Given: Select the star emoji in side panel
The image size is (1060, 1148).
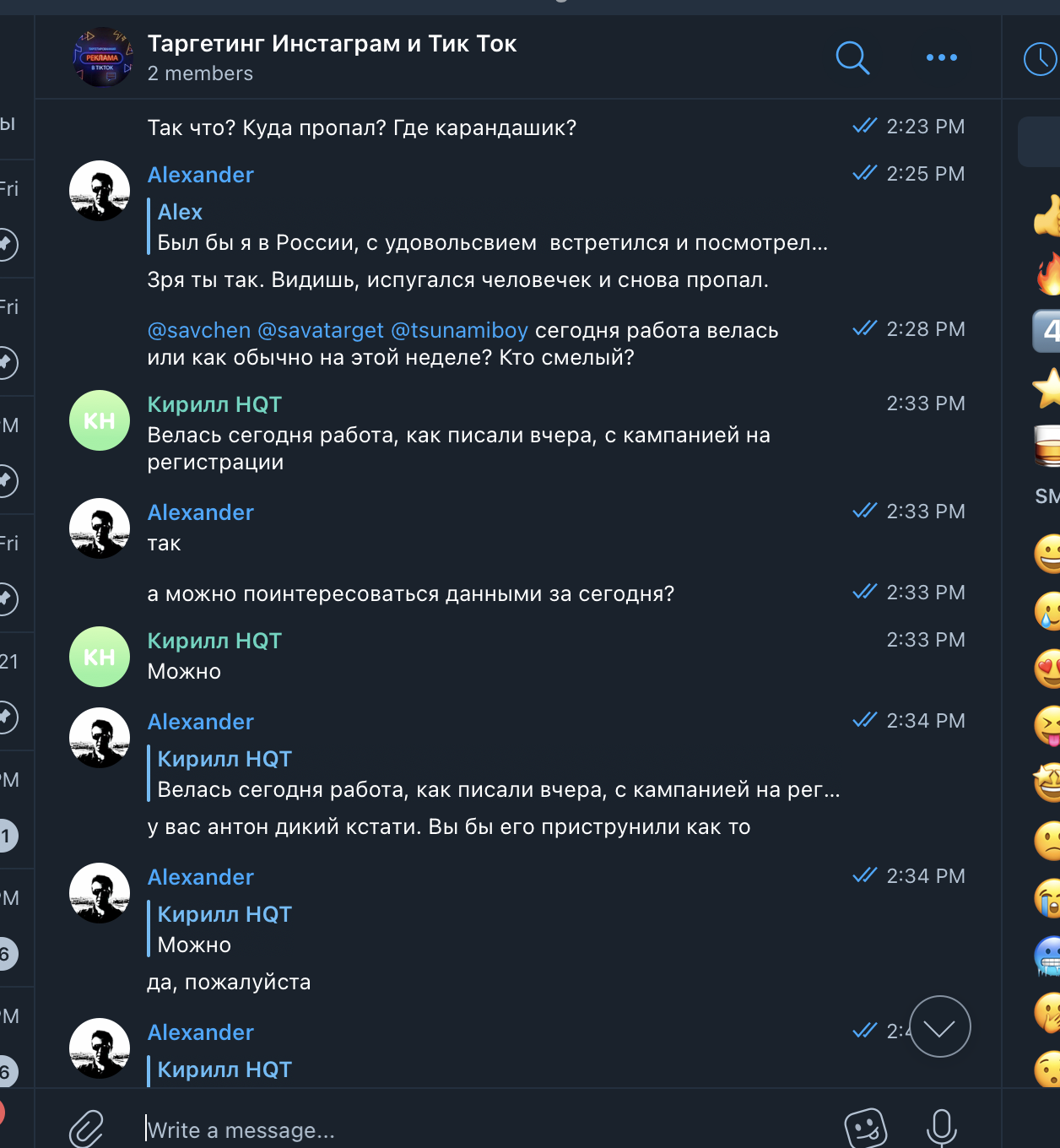Looking at the screenshot, I should click(x=1046, y=388).
